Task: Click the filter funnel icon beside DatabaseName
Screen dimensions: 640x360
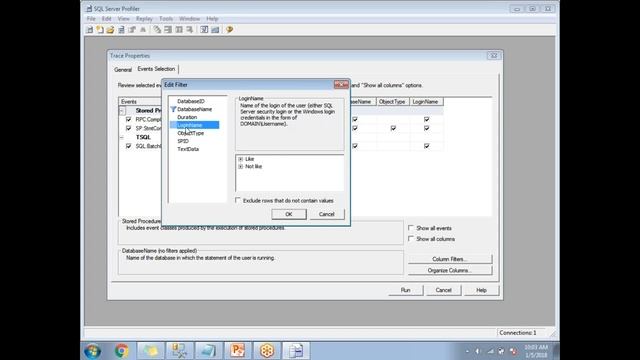Action: coord(173,109)
